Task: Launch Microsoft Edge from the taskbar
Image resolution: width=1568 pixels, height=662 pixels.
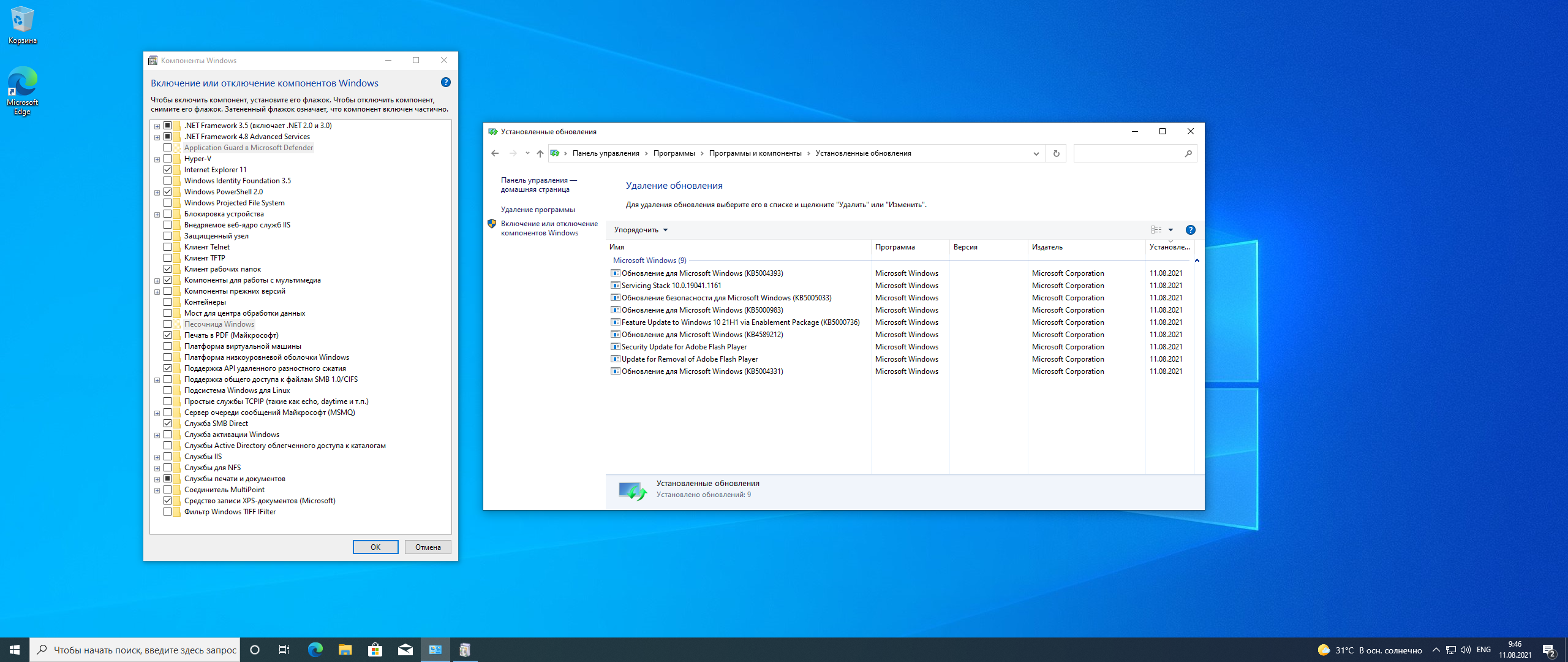Action: coord(315,650)
